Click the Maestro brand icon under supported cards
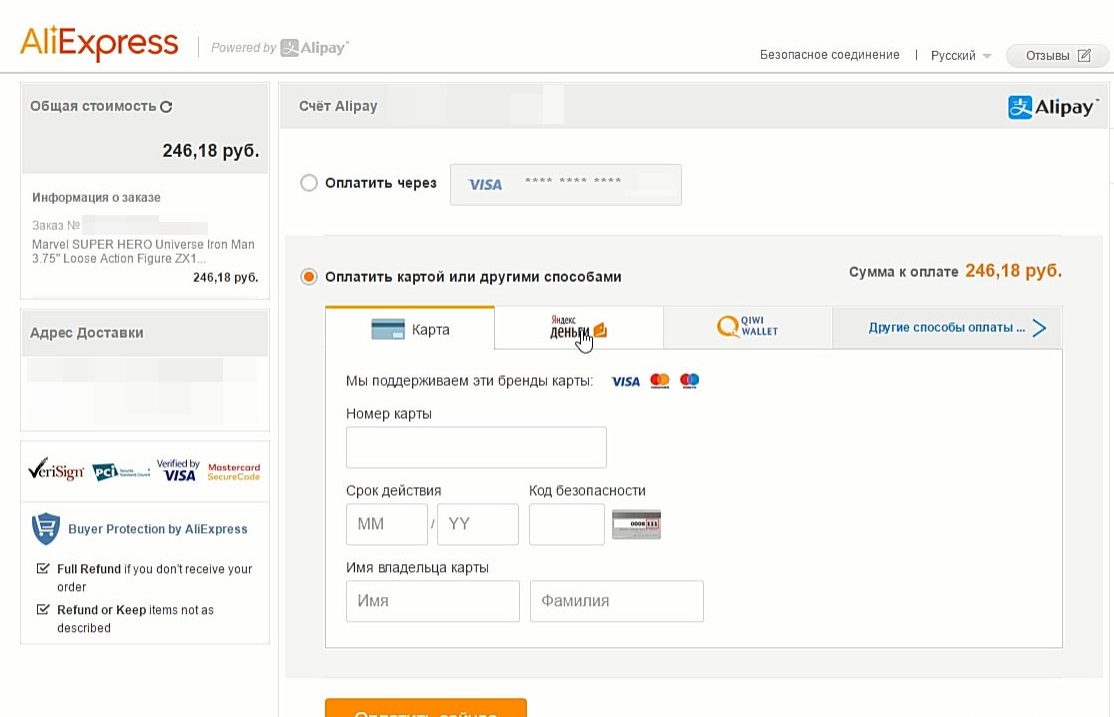This screenshot has width=1114, height=717. [689, 381]
